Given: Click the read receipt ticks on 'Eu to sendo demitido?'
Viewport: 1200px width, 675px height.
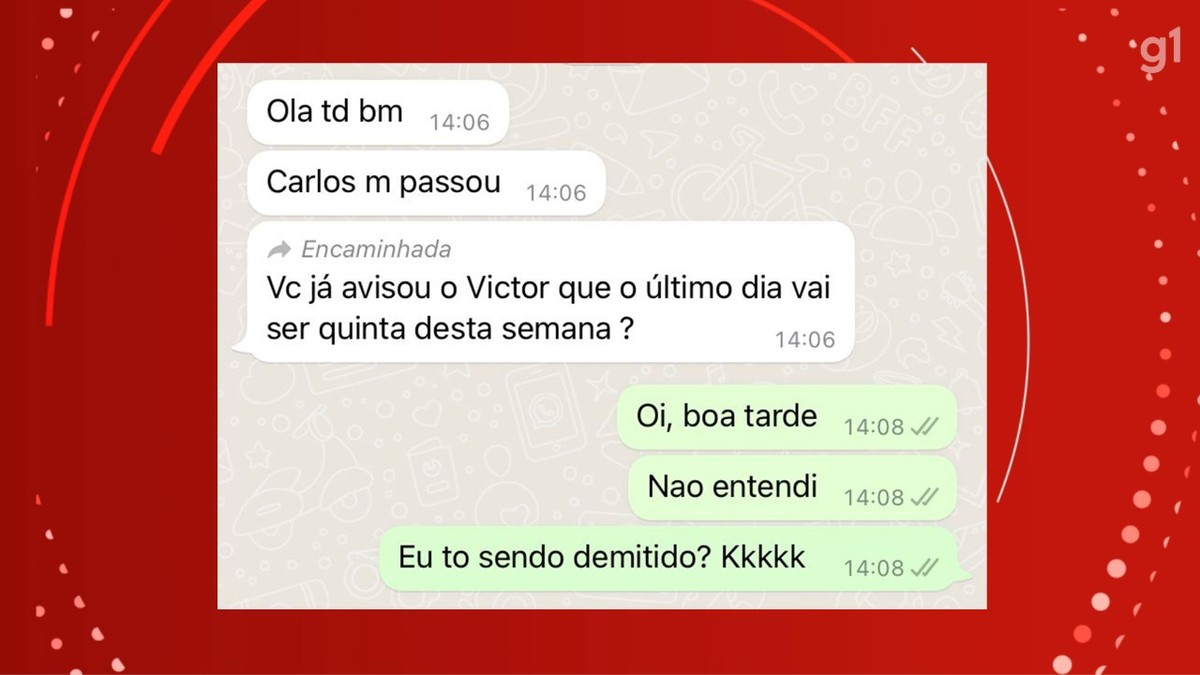Looking at the screenshot, I should pyautogui.click(x=925, y=568).
